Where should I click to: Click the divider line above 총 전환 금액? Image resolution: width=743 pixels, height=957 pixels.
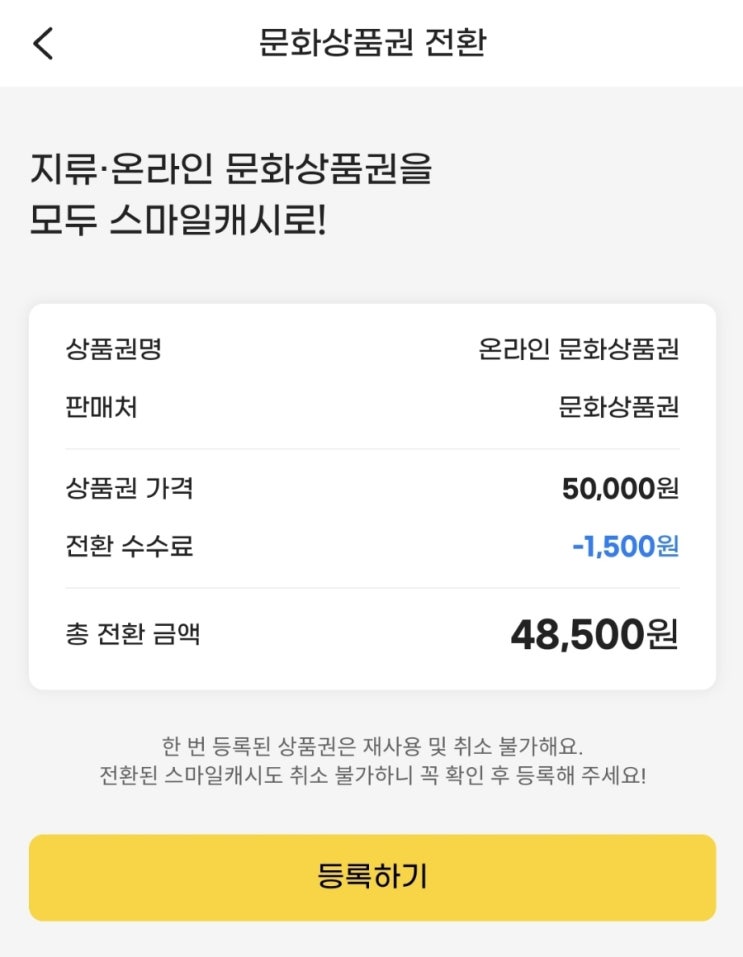coord(372,588)
